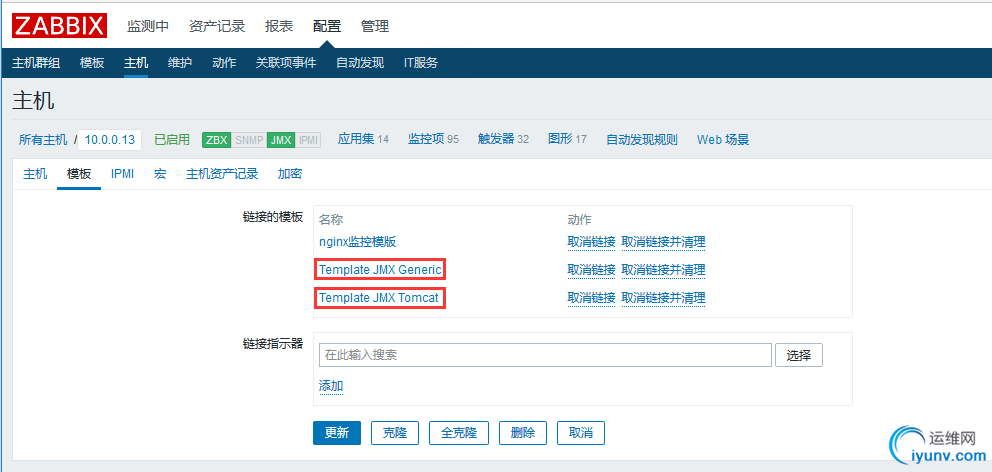This screenshot has height=472, width=992.
Task: Click the 已启用 status link
Action: 172,140
